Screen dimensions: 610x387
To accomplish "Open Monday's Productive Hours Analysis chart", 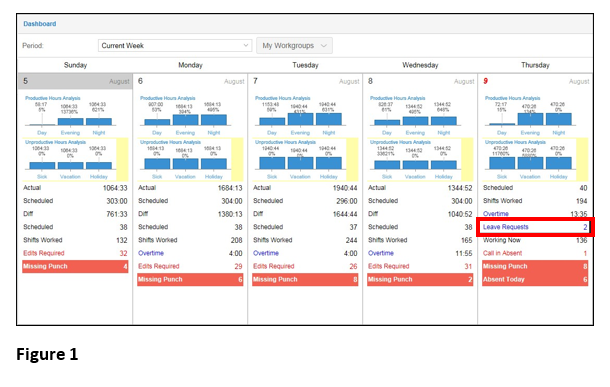I will (185, 115).
